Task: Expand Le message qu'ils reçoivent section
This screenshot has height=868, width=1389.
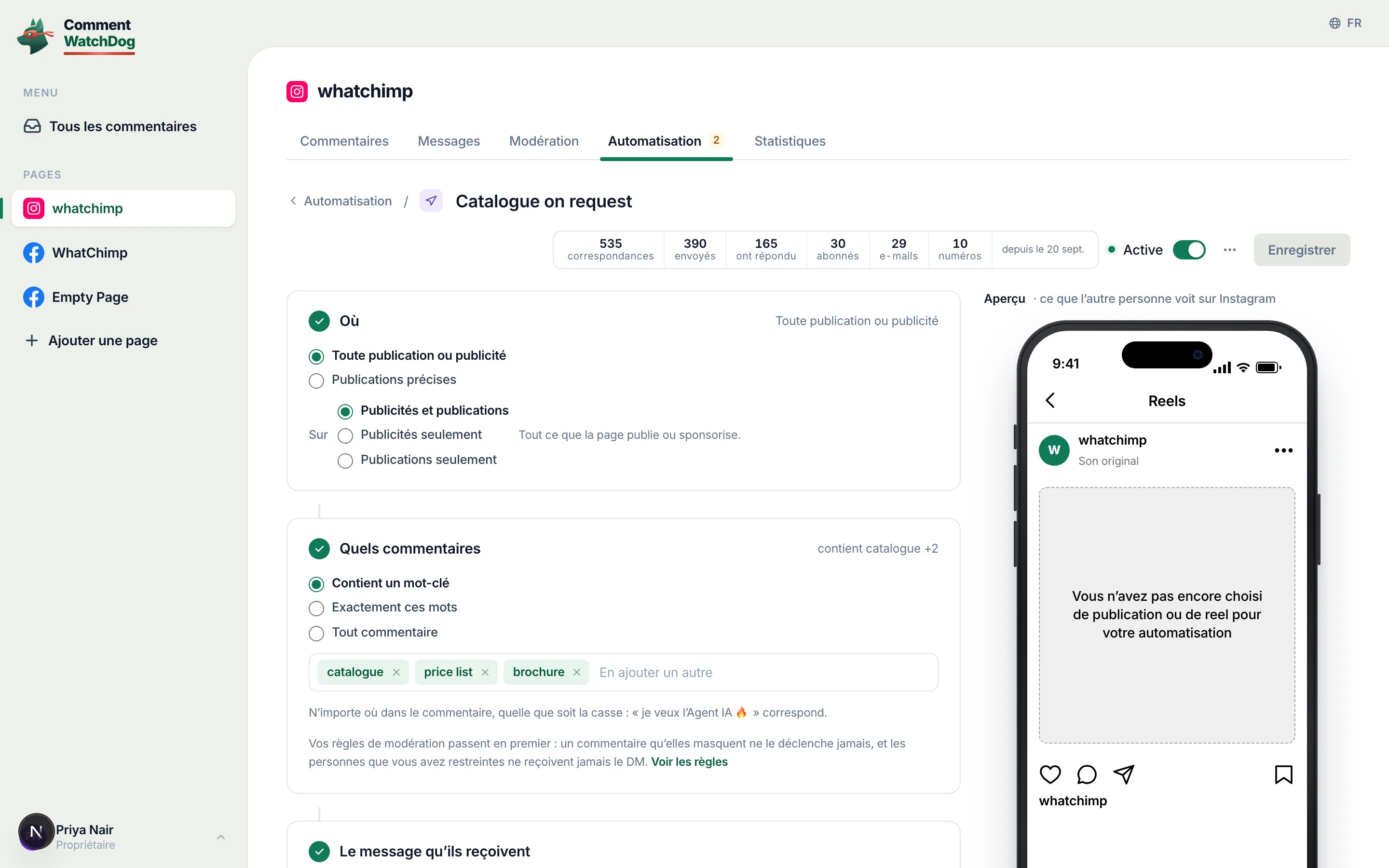Action: [x=623, y=851]
